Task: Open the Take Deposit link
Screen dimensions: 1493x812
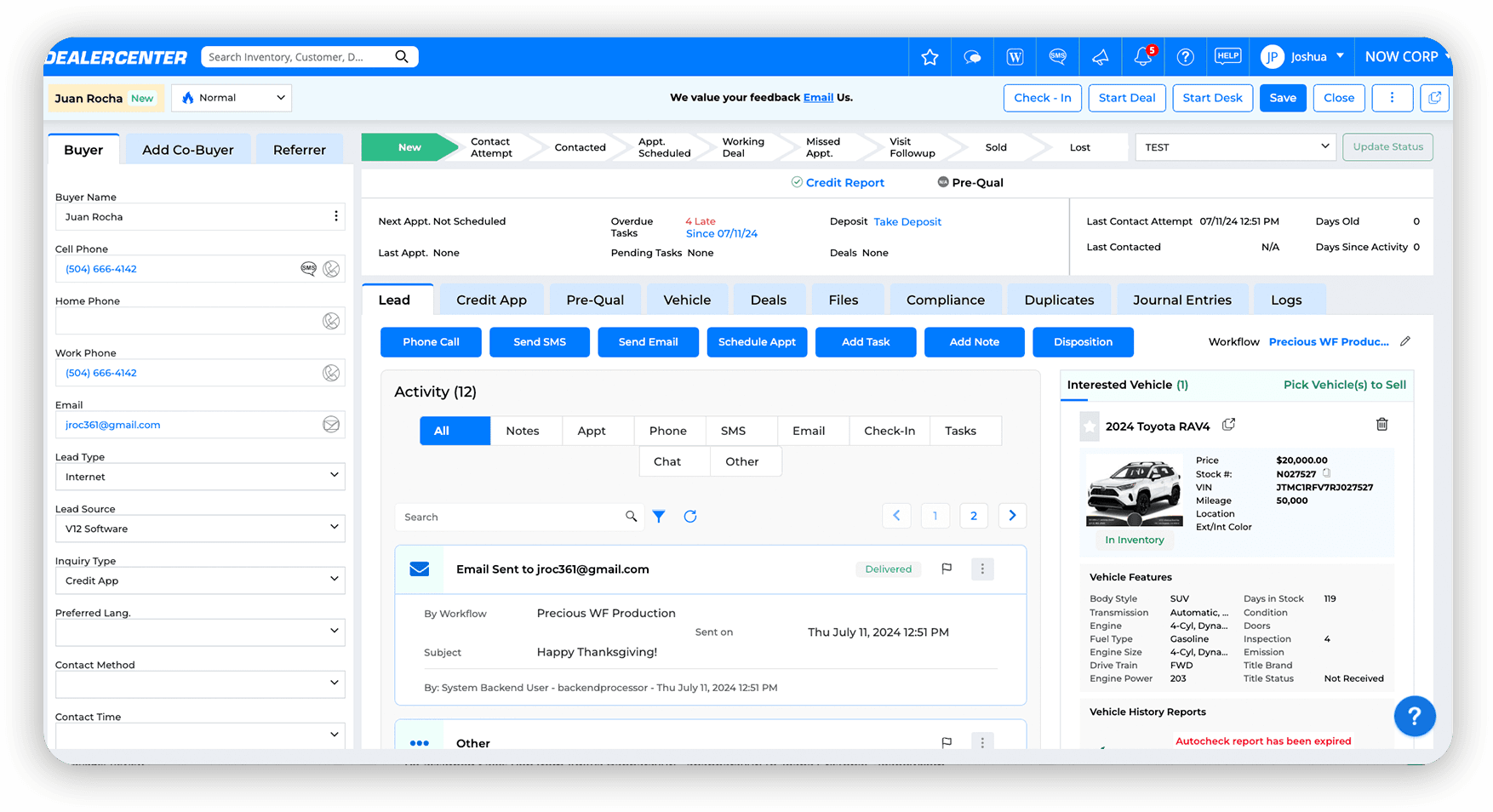Action: [x=907, y=221]
